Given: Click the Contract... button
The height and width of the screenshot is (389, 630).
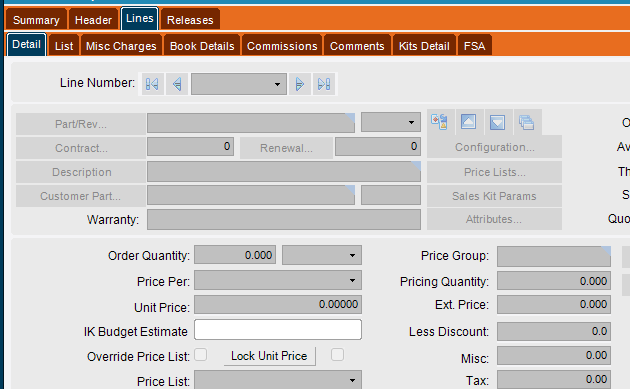Looking at the screenshot, I should (81, 148).
